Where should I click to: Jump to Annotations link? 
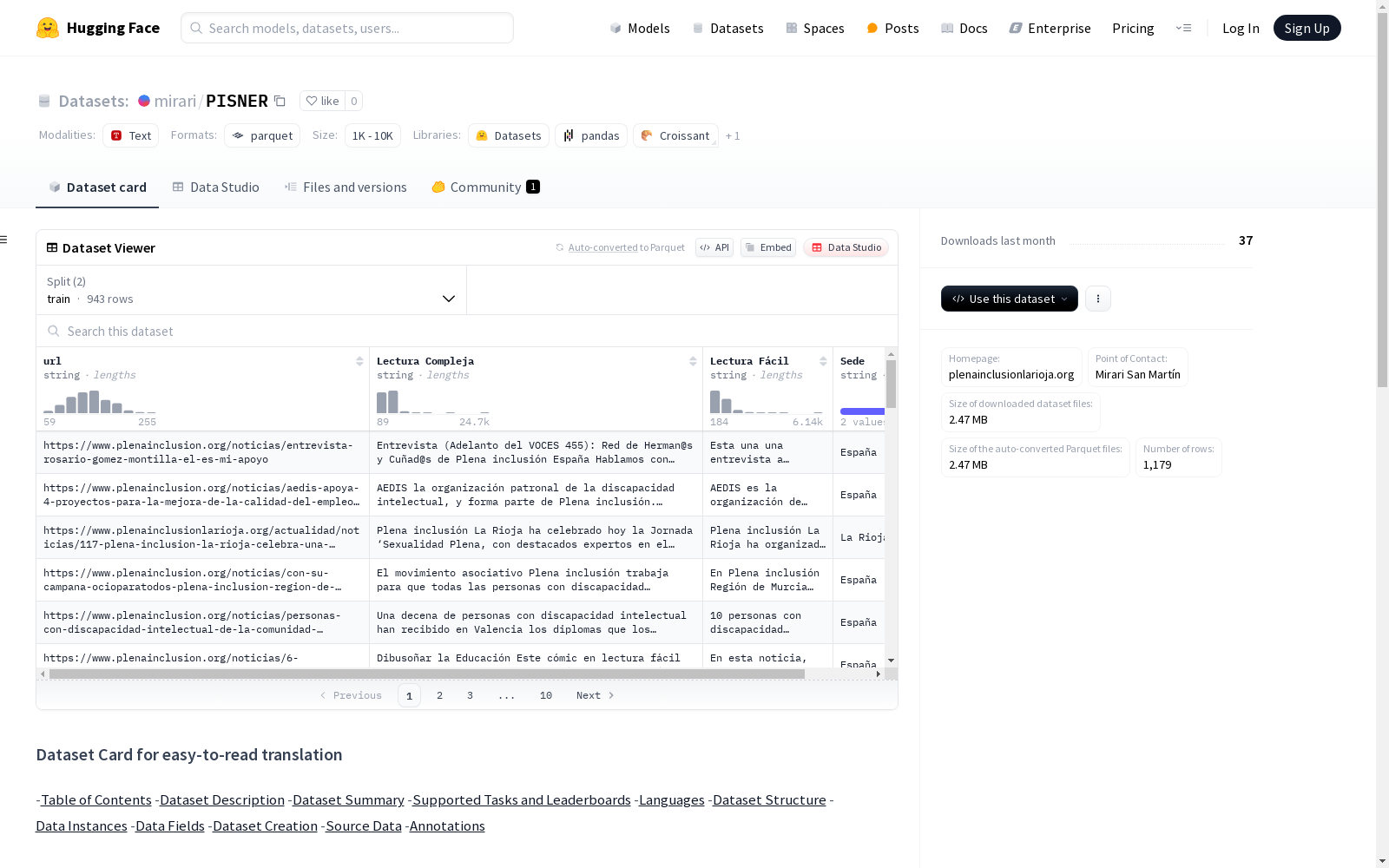pos(447,826)
